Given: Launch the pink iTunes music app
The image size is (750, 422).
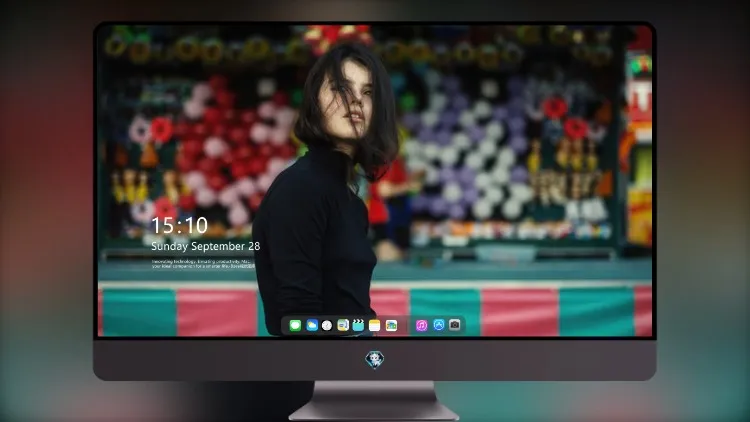Looking at the screenshot, I should click(x=421, y=325).
